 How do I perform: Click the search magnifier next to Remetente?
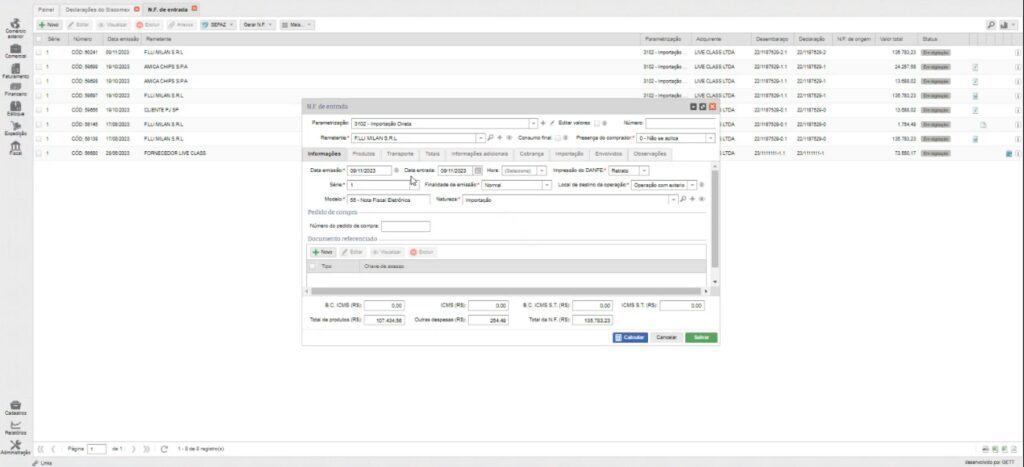click(x=490, y=138)
